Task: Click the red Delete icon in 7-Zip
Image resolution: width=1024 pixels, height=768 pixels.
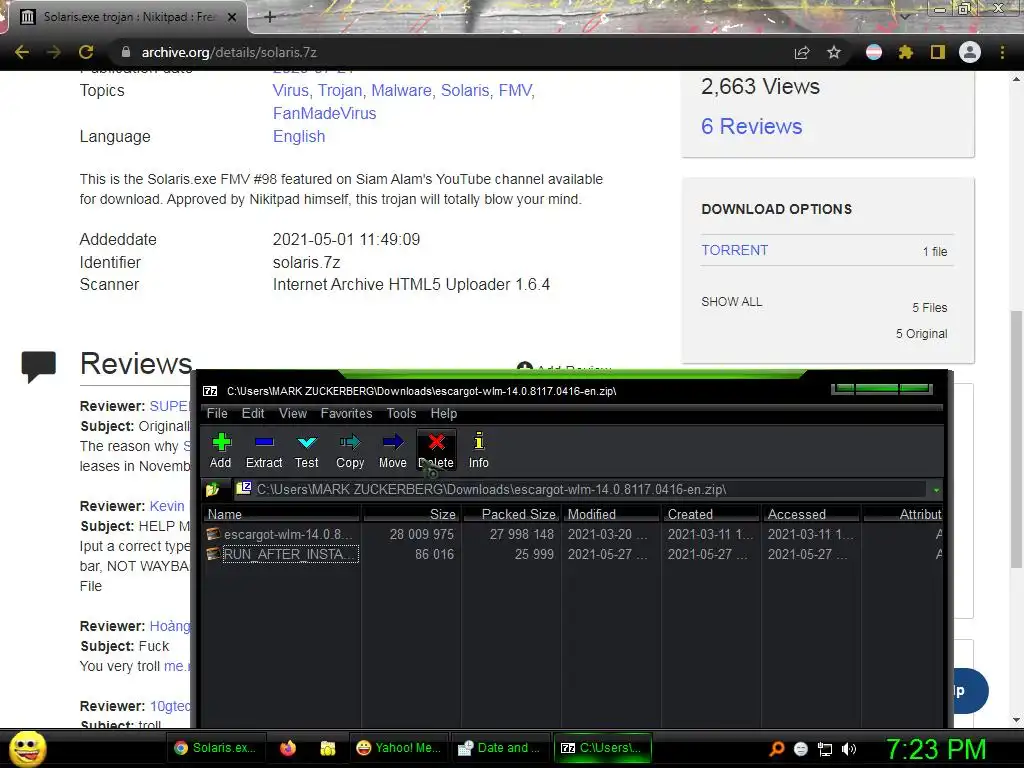Action: 436,451
